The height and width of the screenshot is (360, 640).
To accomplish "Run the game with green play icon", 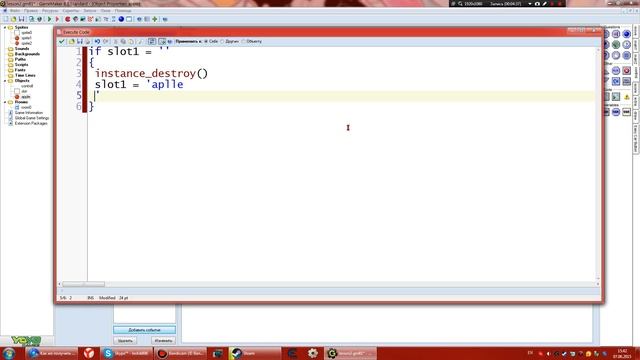I will [49, 19].
